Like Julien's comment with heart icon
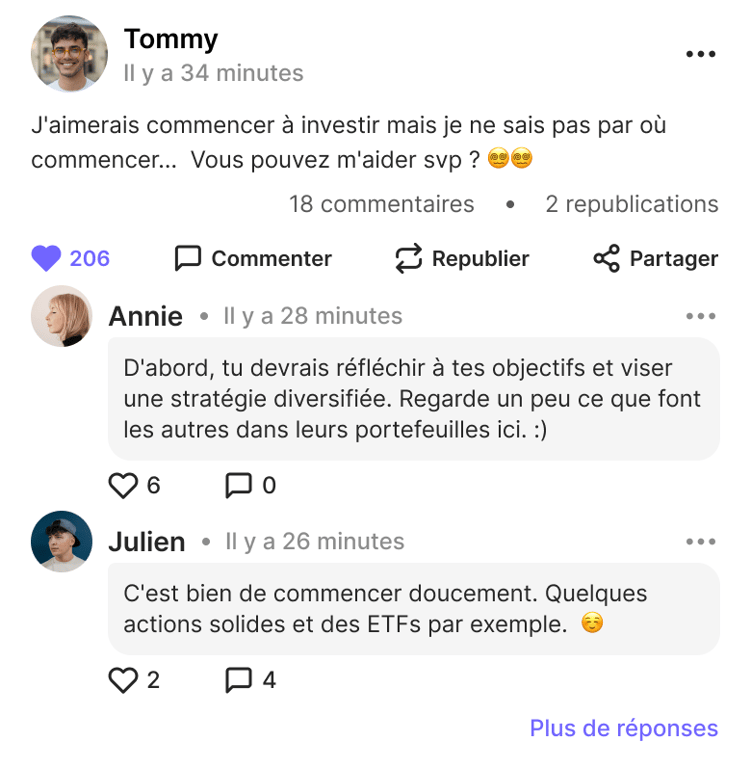Viewport: 751px width, 768px height. tap(123, 681)
